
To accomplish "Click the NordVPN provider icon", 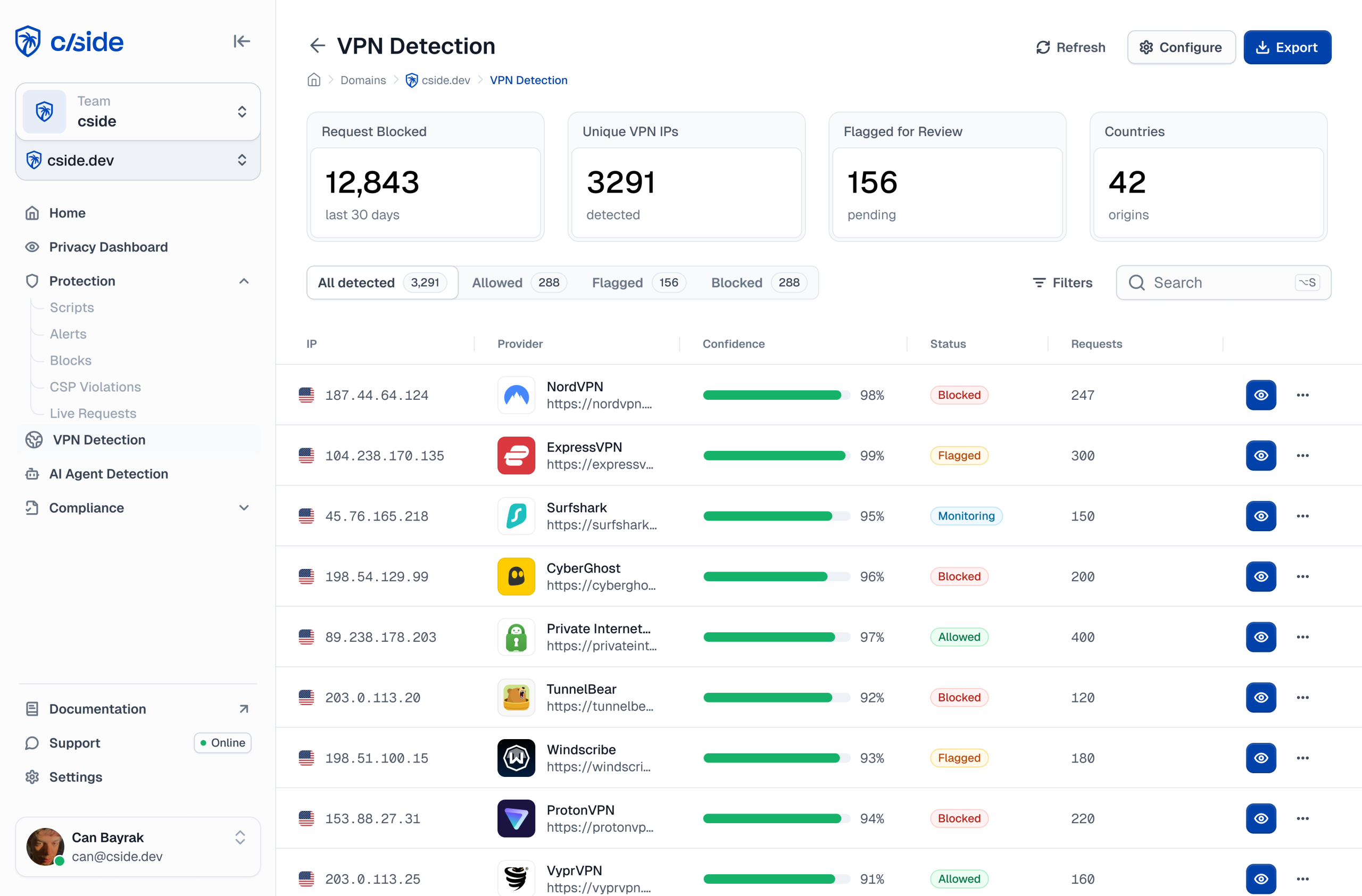I will [x=516, y=395].
